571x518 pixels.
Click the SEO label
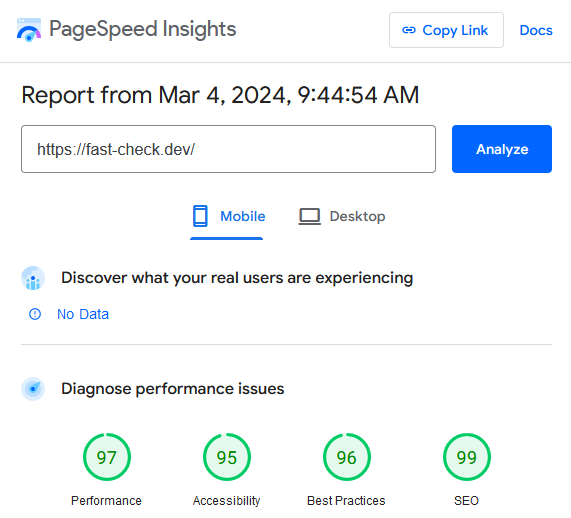(x=466, y=501)
